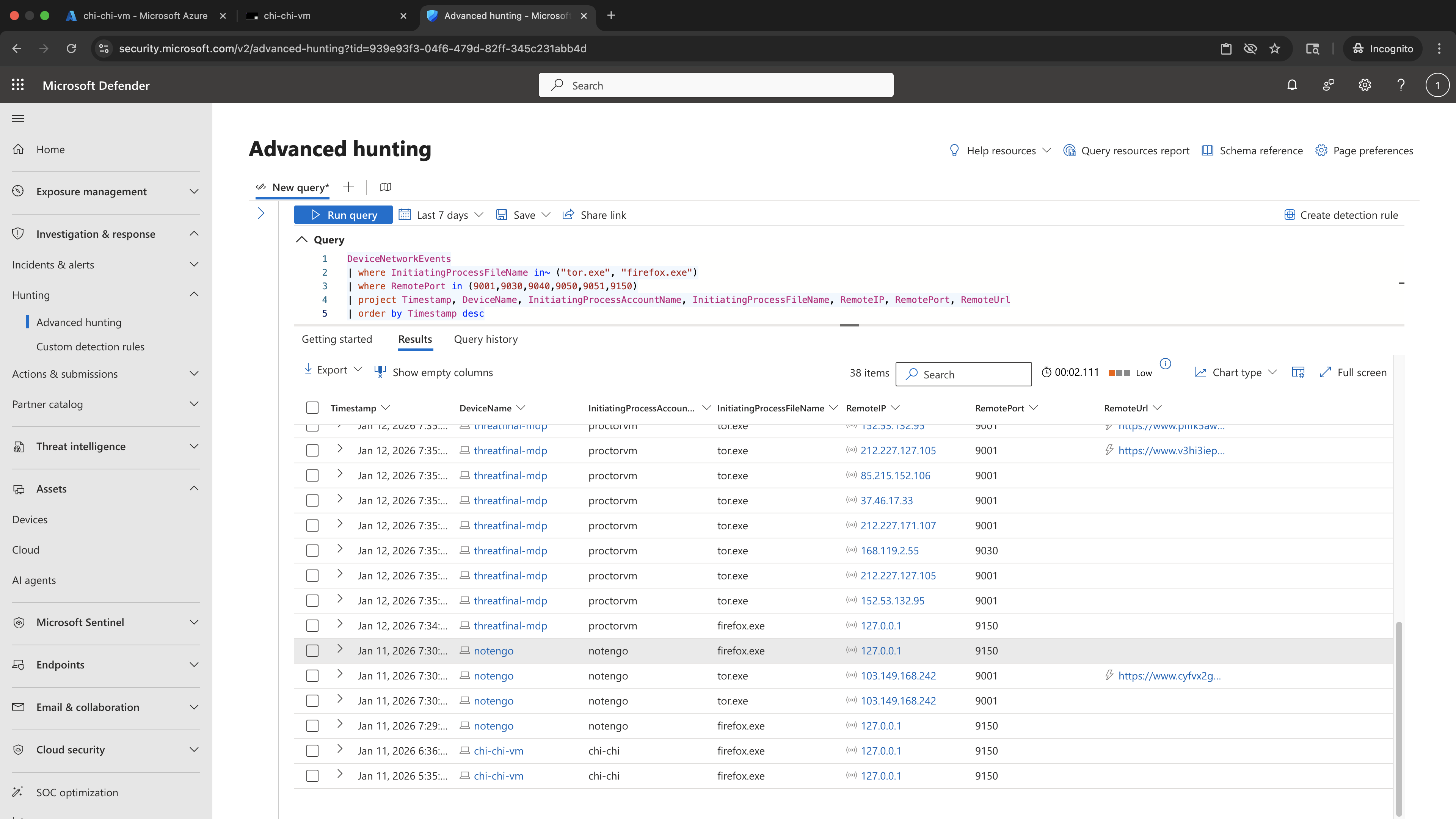Select the row with IP 37.46.17.33

coord(312,500)
